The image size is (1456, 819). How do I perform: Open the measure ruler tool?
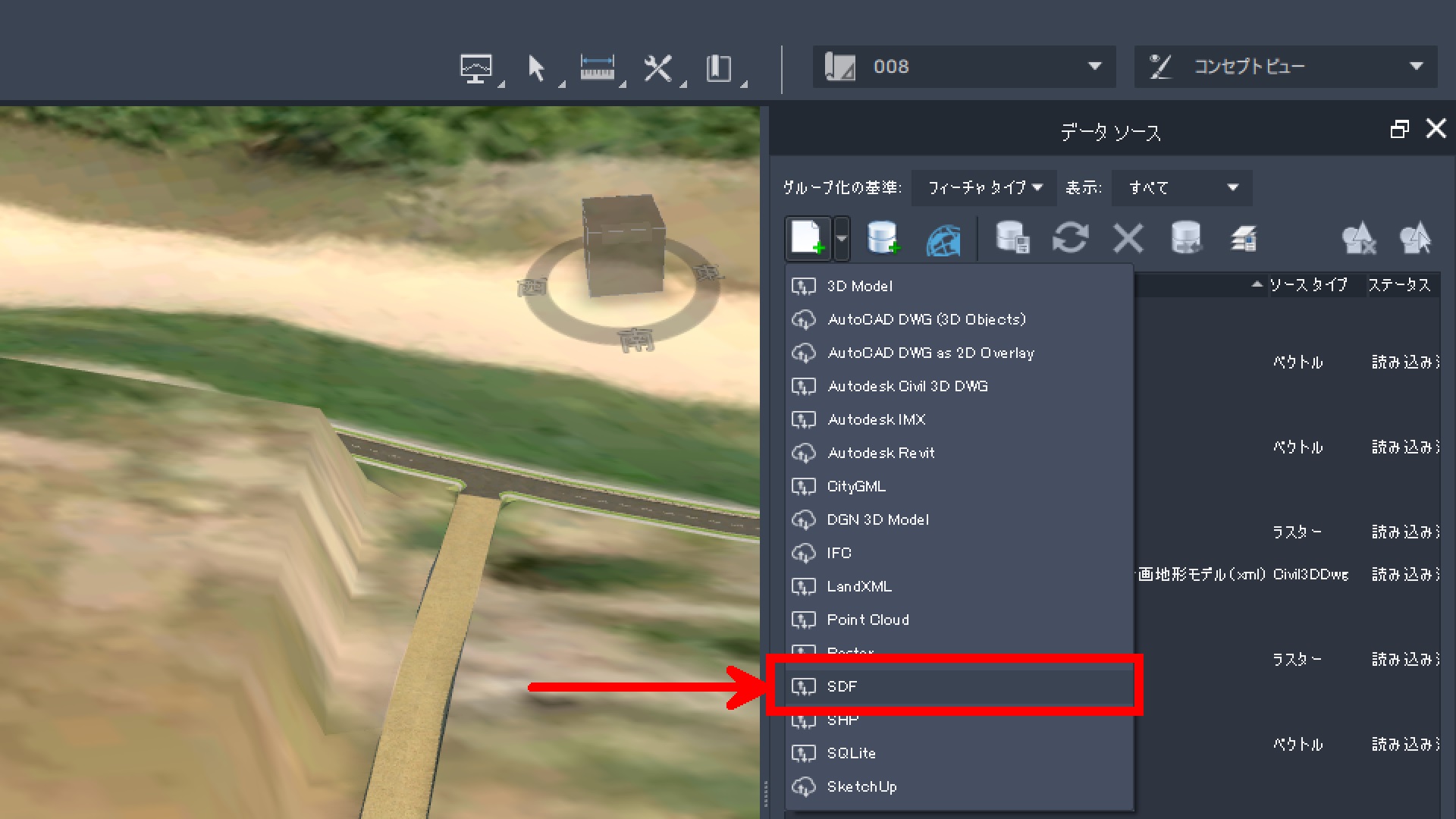click(597, 68)
